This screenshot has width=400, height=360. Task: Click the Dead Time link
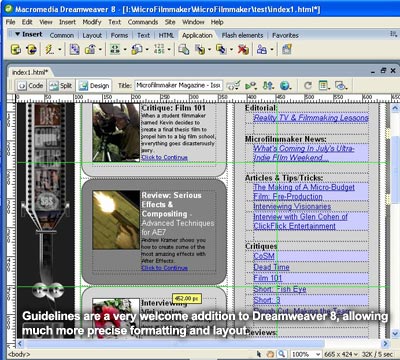click(x=271, y=267)
